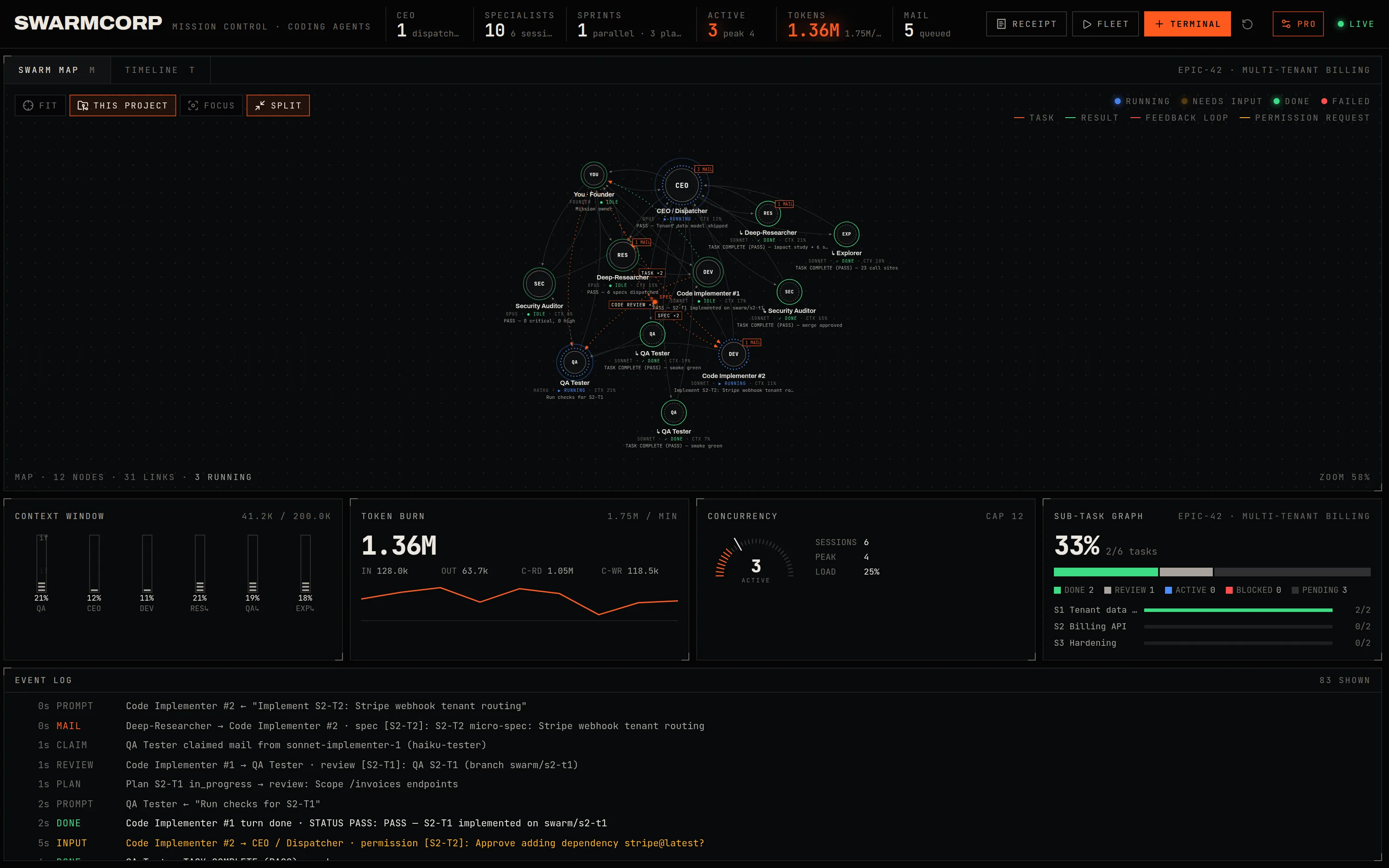Viewport: 1389px width, 868px height.
Task: Open the FLEET view
Action: pos(1105,24)
